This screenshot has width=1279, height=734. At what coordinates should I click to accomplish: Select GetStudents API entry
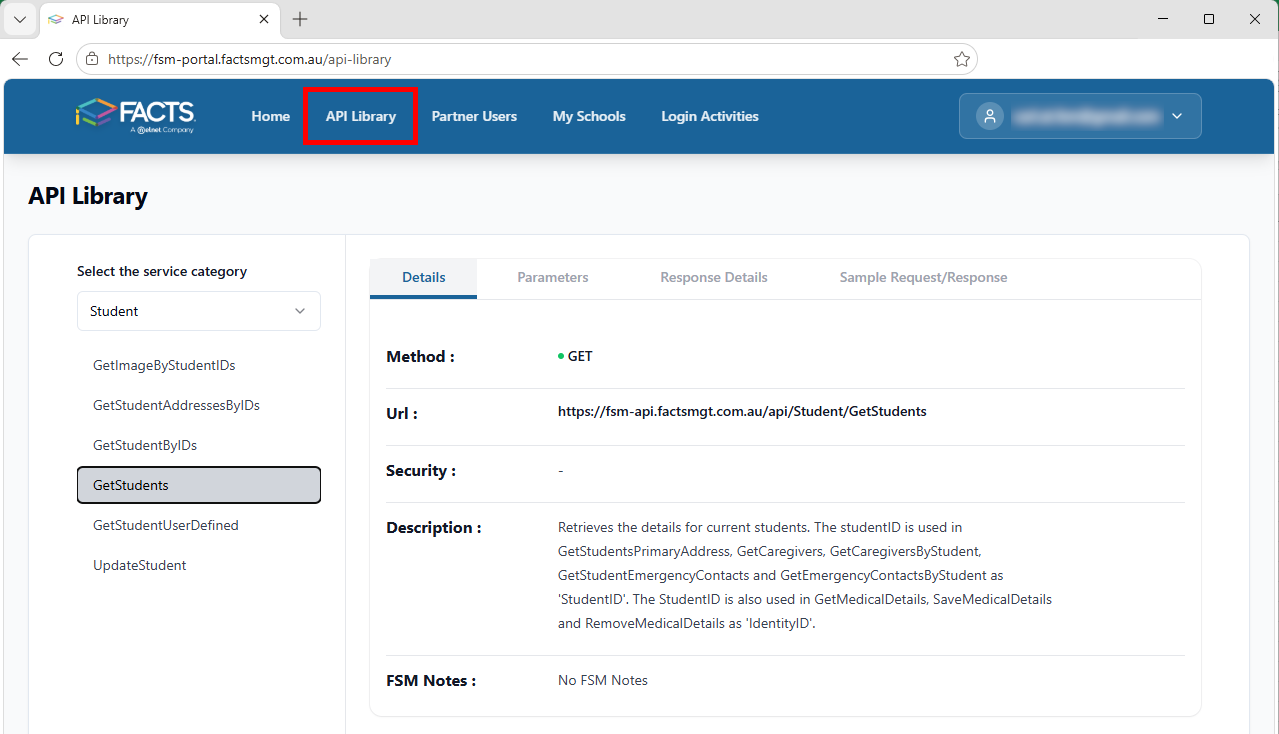point(199,485)
